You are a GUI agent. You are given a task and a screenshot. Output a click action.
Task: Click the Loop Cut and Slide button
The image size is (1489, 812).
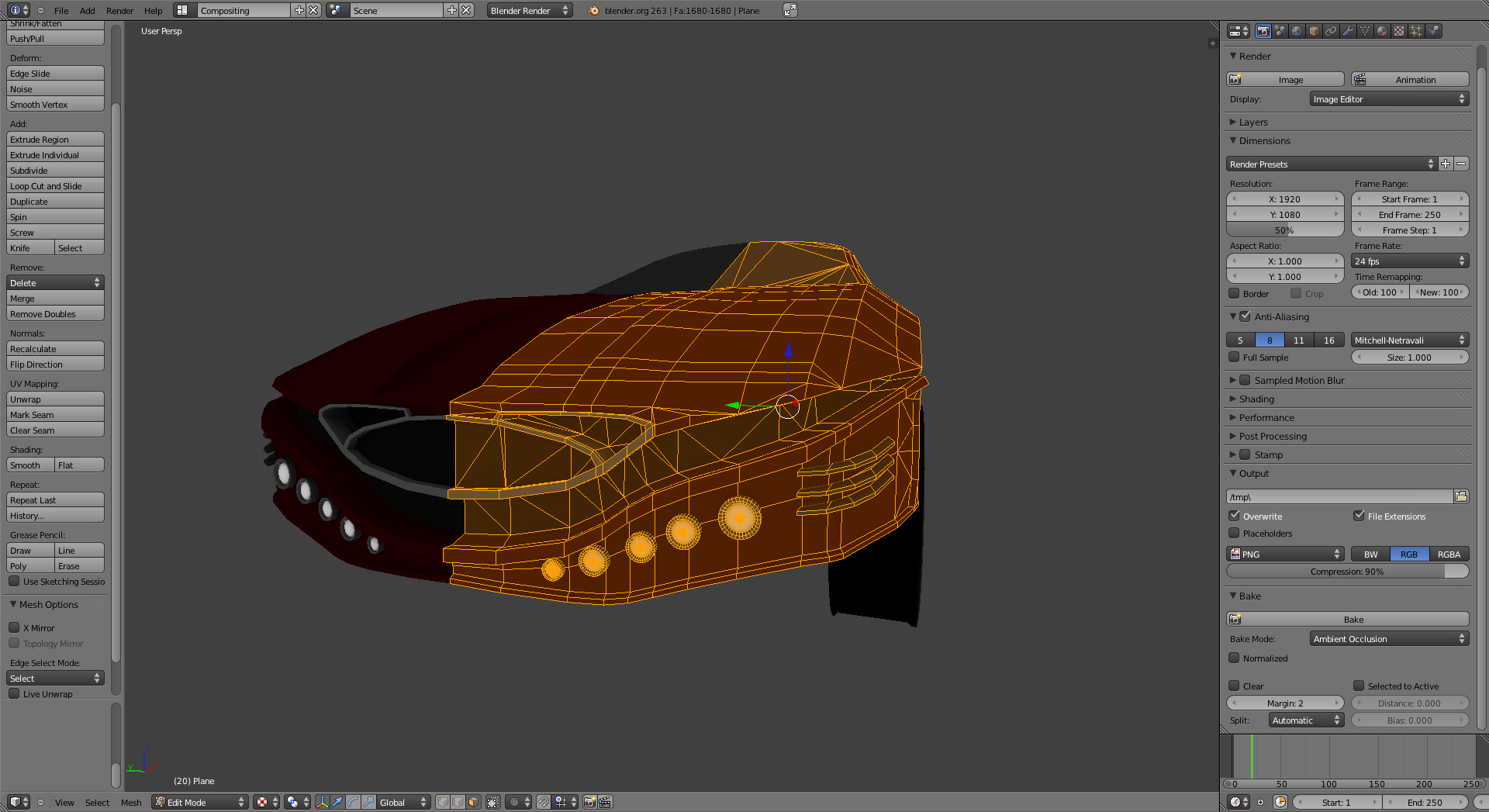pyautogui.click(x=55, y=186)
